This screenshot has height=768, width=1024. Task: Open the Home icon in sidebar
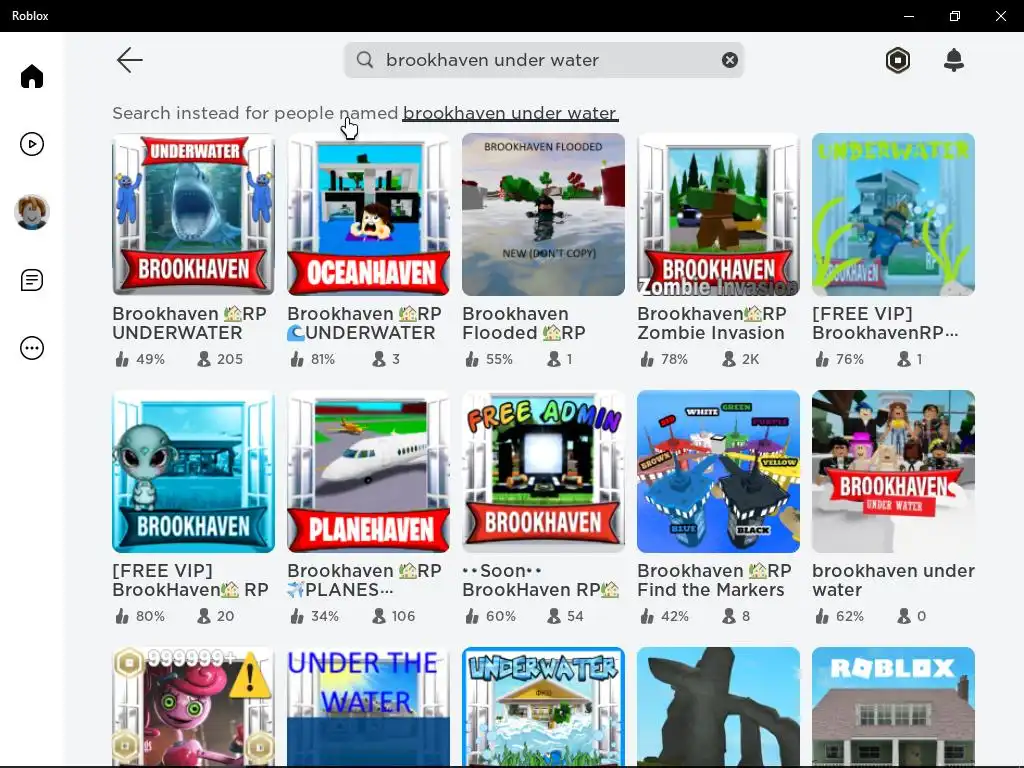(31, 76)
